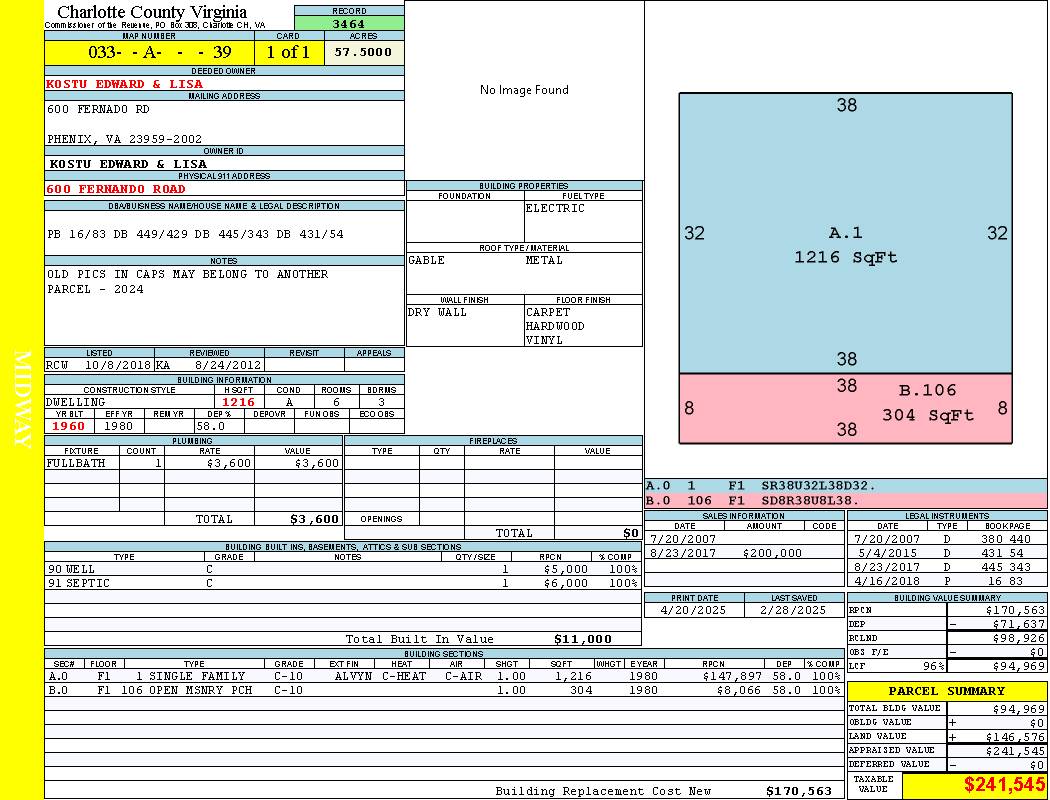Click the Charlotte County Virginia title
Screen dimensions: 1050x800
pyautogui.click(x=152, y=11)
